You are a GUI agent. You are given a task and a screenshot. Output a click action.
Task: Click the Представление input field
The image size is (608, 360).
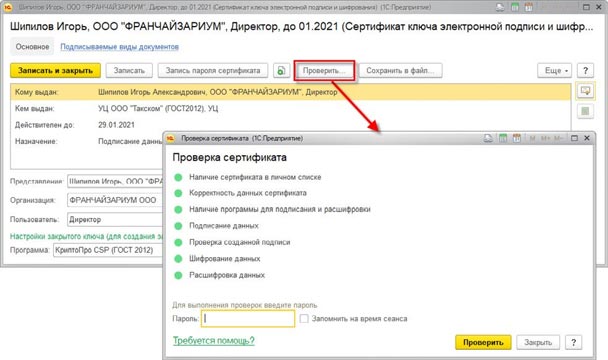(115, 182)
